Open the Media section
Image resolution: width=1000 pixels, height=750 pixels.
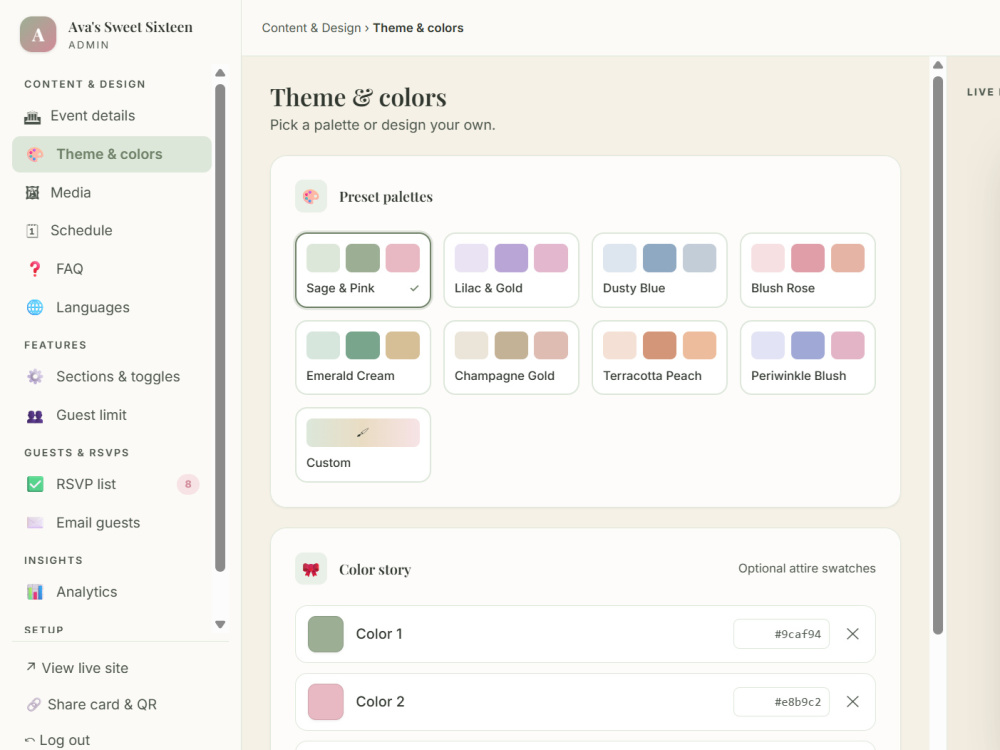click(112, 193)
